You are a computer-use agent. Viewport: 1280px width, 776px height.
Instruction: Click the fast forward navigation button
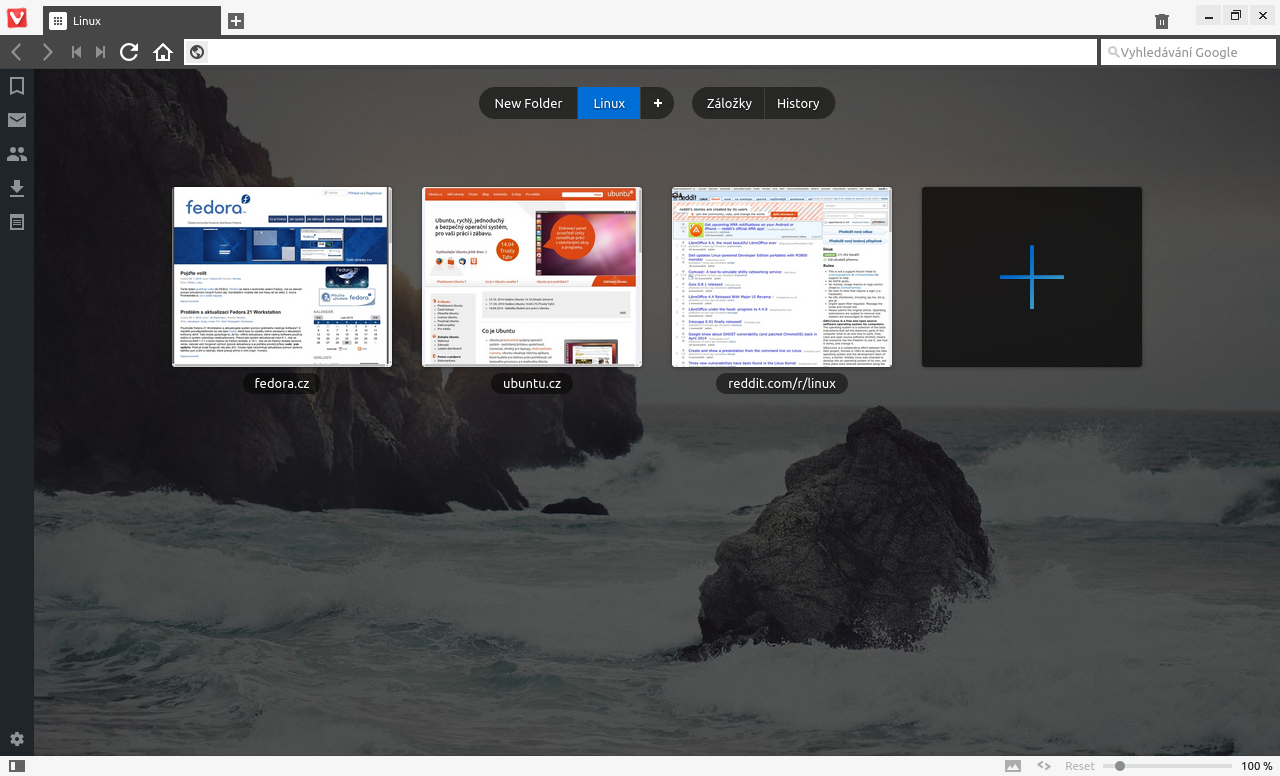click(x=100, y=52)
